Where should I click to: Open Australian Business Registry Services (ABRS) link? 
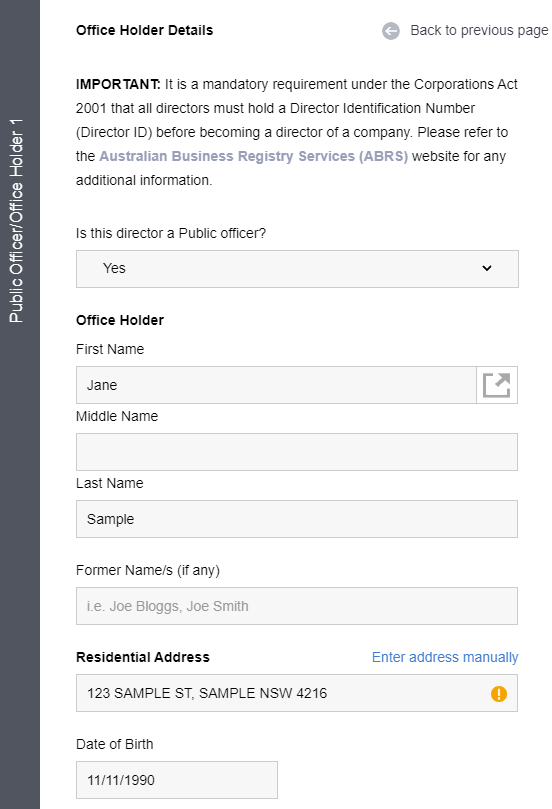(253, 156)
